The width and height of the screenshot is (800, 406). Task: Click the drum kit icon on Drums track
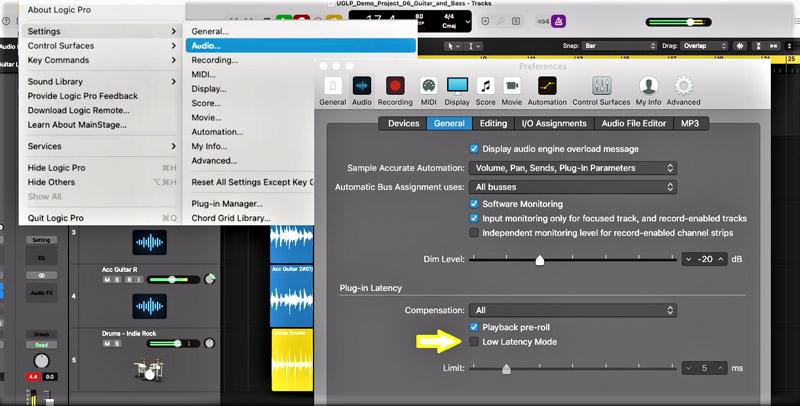click(149, 370)
